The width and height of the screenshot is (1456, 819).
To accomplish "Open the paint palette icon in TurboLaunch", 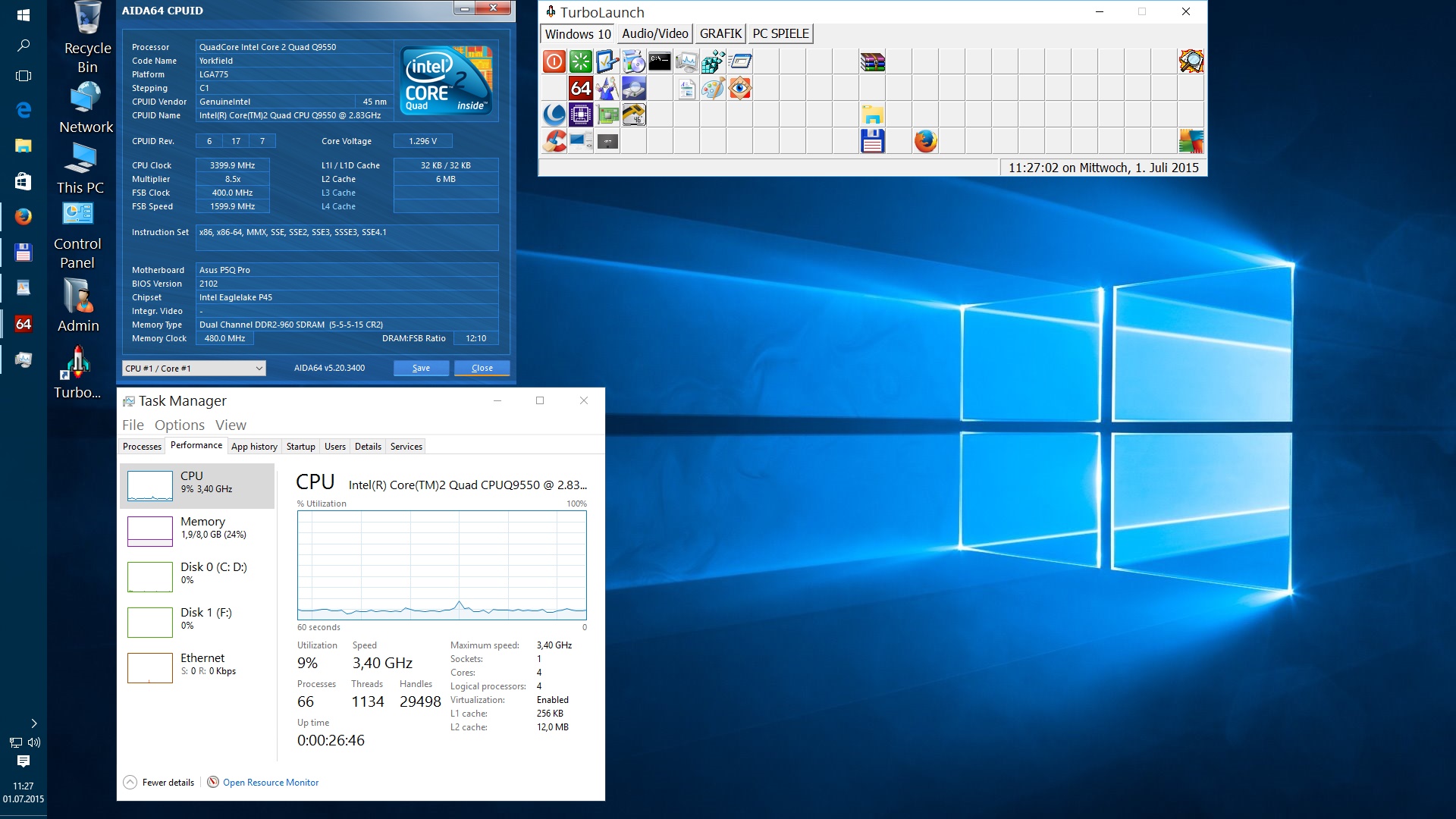I will point(713,88).
